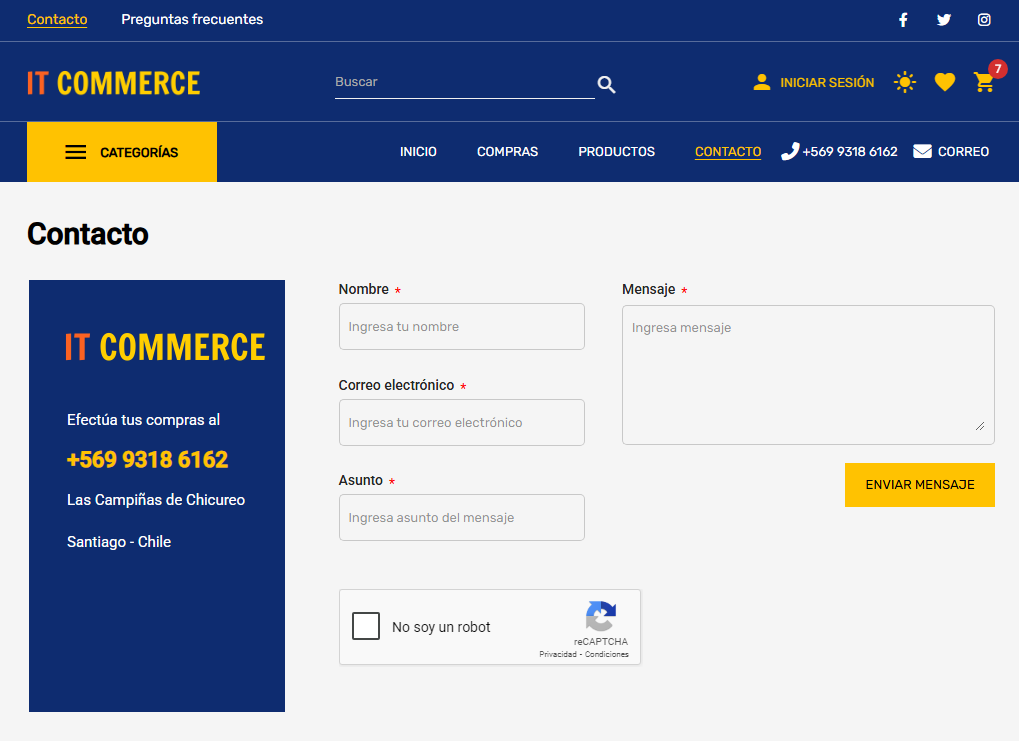The image size is (1019, 741).
Task: Click the reCAPTCHA Privacidad link
Action: (557, 654)
